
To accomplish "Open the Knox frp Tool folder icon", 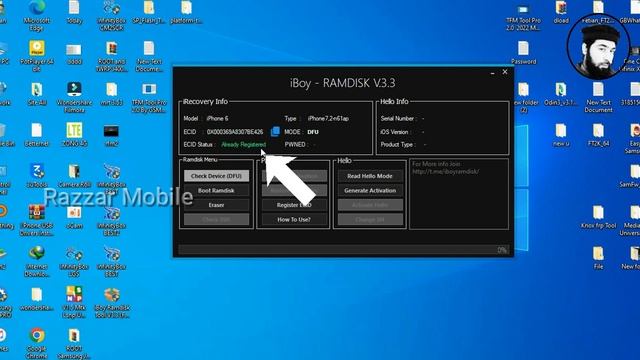I will pyautogui.click(x=598, y=217).
